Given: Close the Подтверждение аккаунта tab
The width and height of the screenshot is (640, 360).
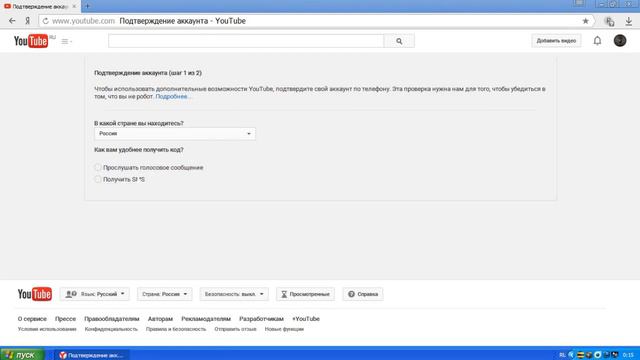Looking at the screenshot, I should tap(74, 6).
